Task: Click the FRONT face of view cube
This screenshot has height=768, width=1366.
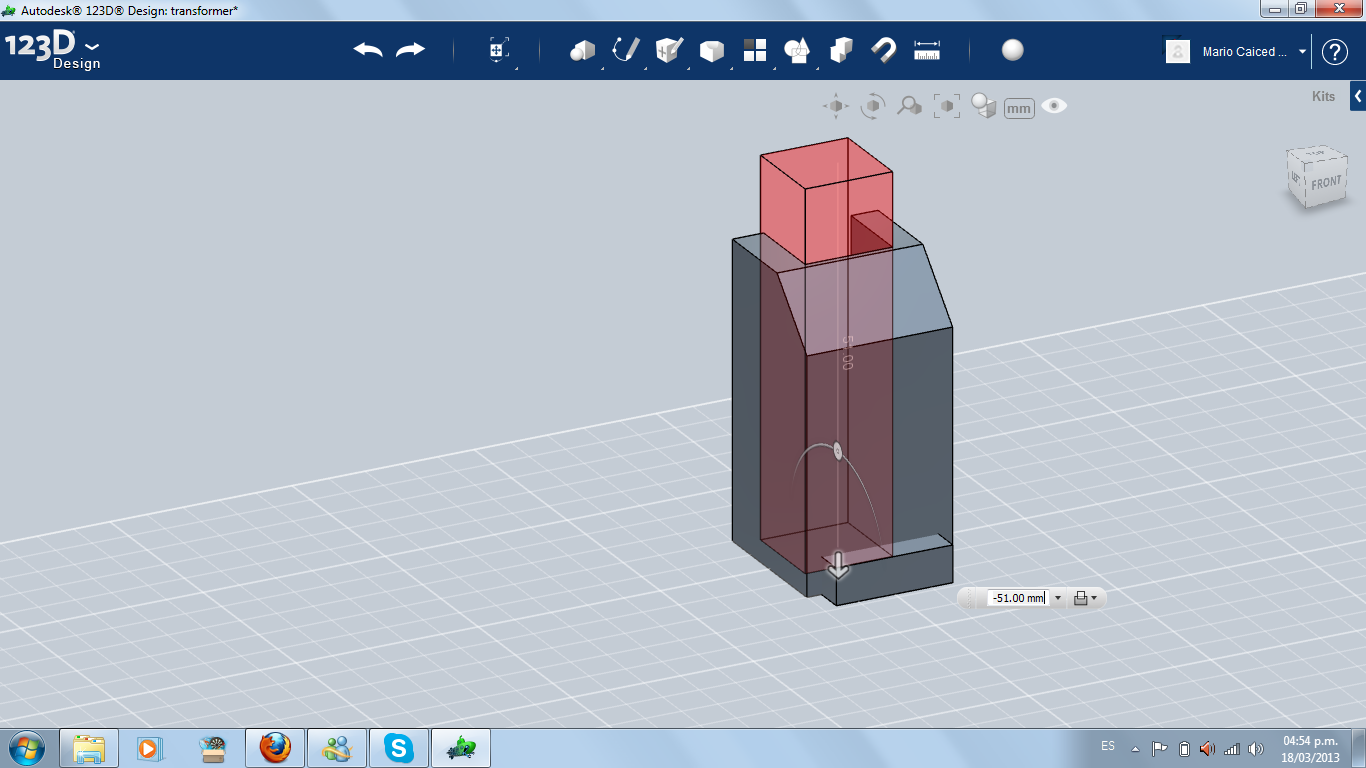Action: (1325, 183)
